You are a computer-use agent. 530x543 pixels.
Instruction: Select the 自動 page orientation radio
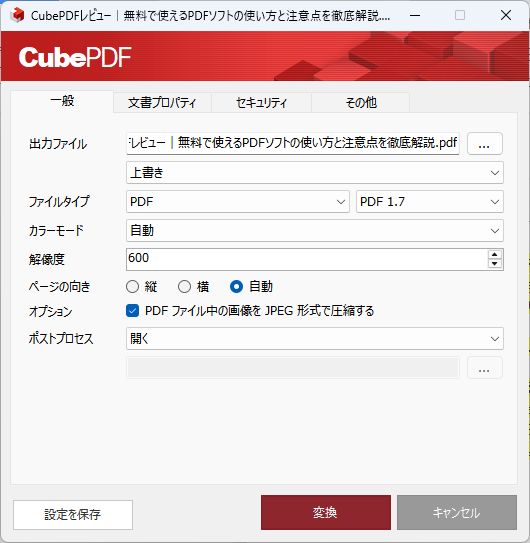[x=236, y=287]
